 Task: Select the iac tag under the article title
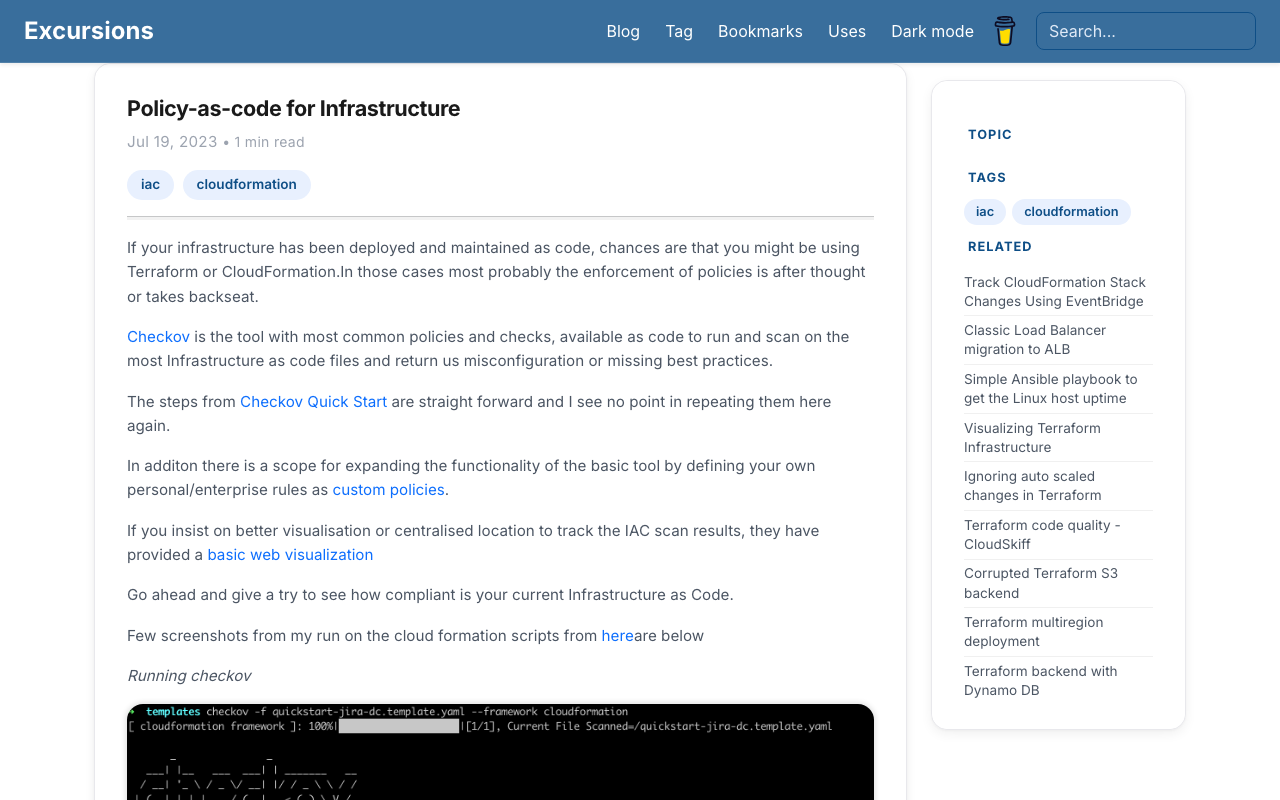150,185
